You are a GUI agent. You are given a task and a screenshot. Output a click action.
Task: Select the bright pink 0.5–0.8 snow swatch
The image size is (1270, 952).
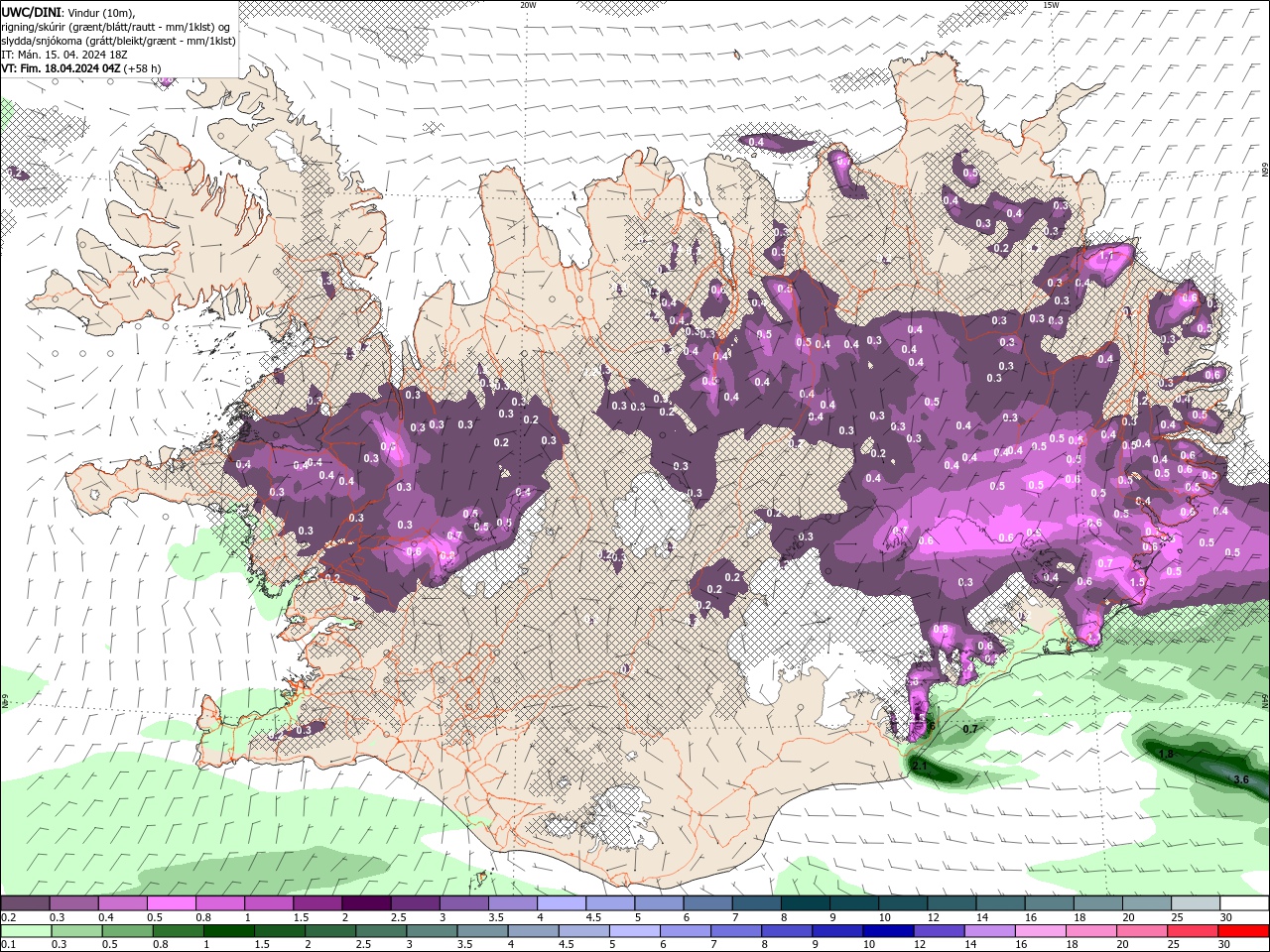click(171, 903)
